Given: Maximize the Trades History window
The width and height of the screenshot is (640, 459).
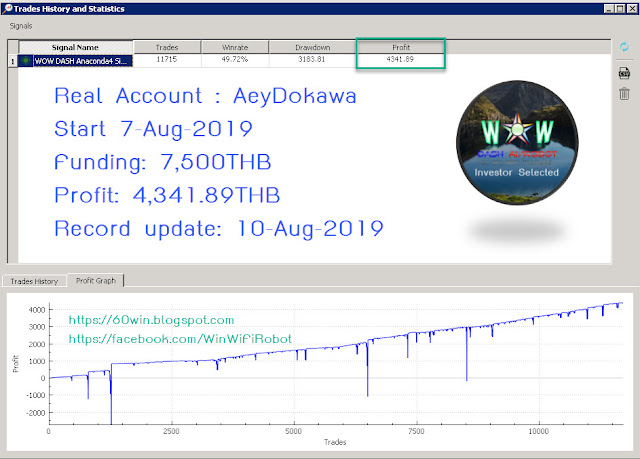Looking at the screenshot, I should click(620, 9).
